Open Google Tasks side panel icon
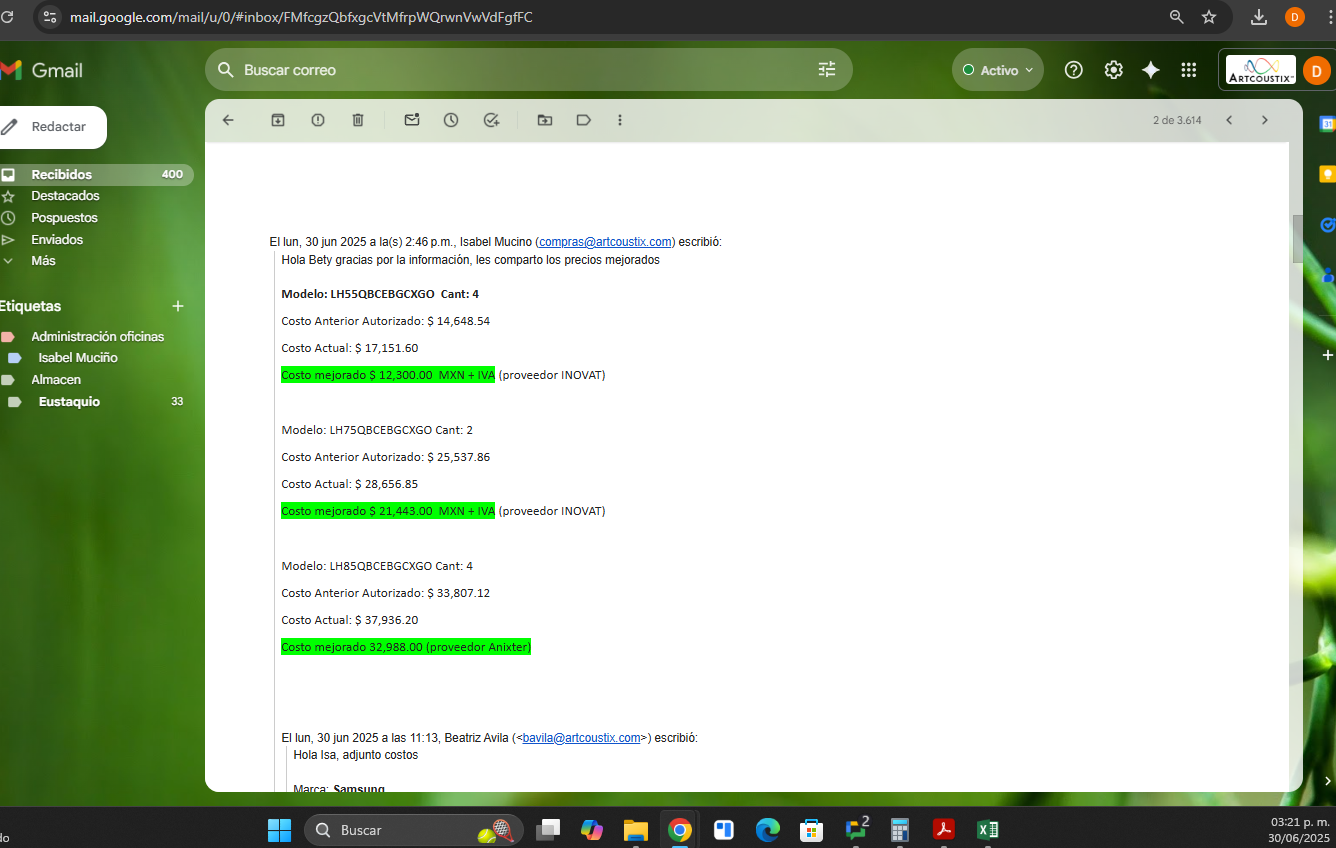The image size is (1336, 848). [x=1327, y=225]
